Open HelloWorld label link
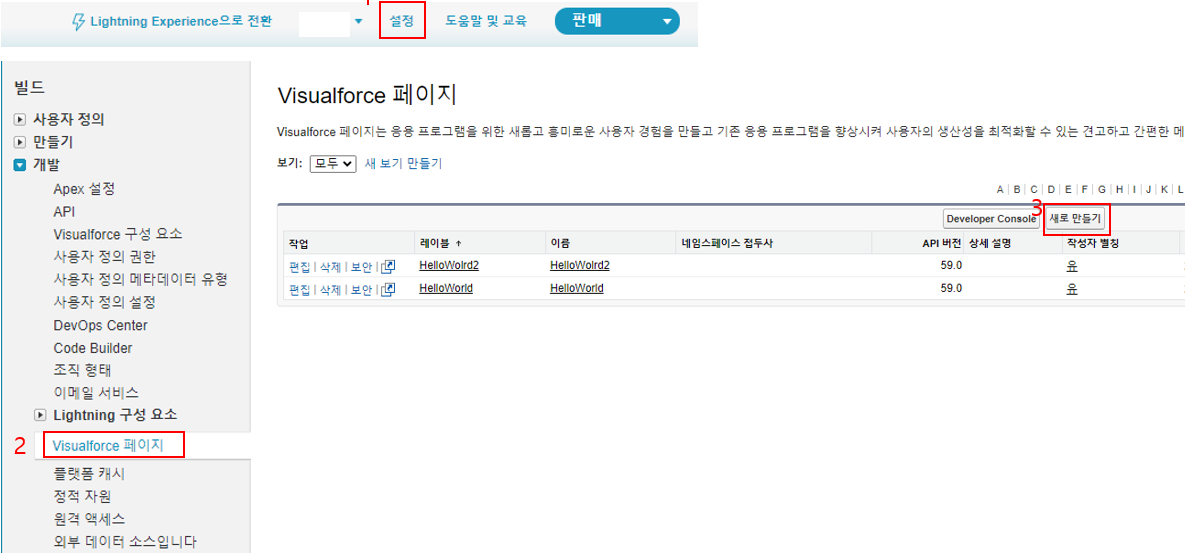The width and height of the screenshot is (1185, 555). 446,288
